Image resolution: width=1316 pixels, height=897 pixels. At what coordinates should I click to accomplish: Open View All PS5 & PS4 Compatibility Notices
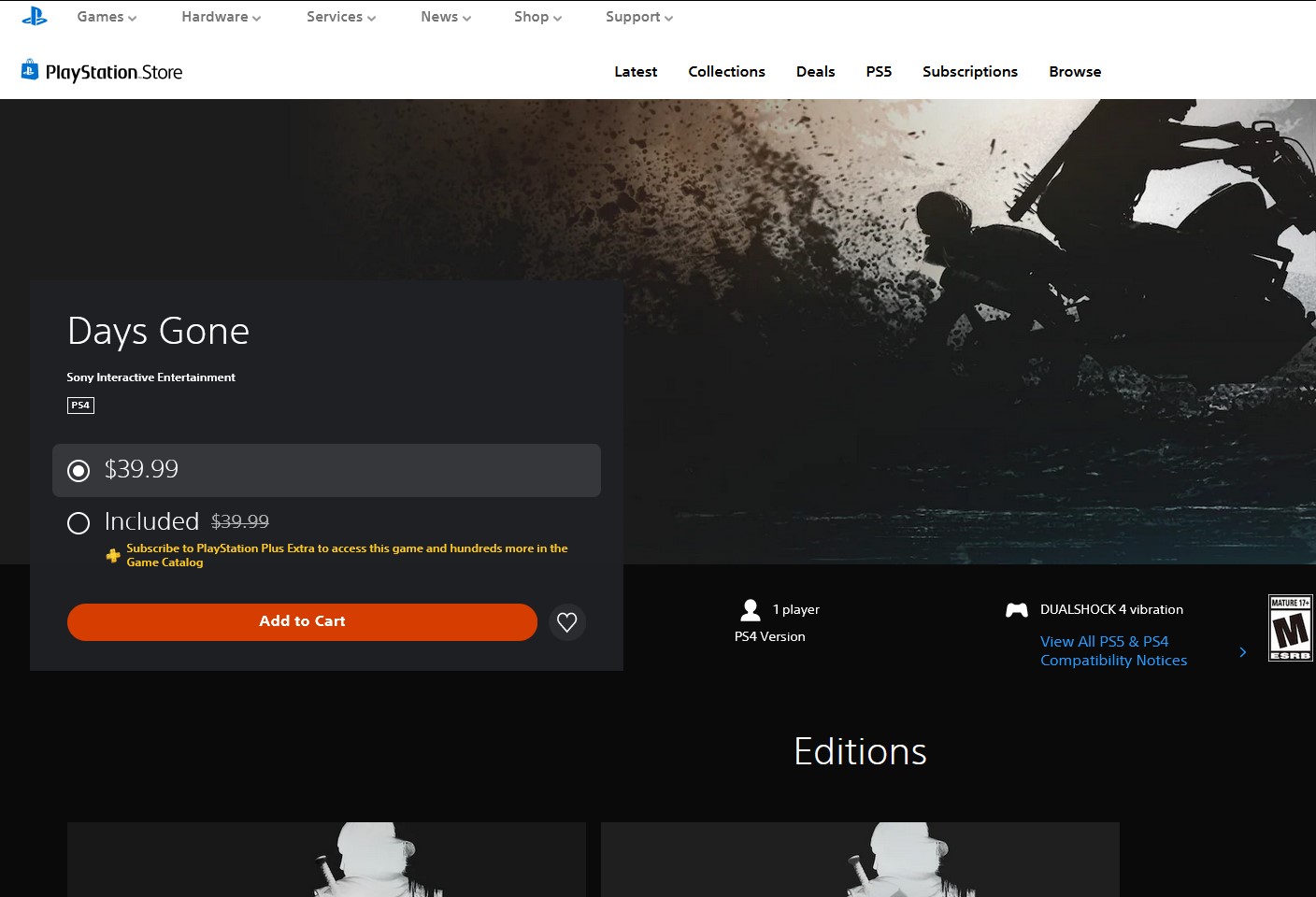point(1113,651)
